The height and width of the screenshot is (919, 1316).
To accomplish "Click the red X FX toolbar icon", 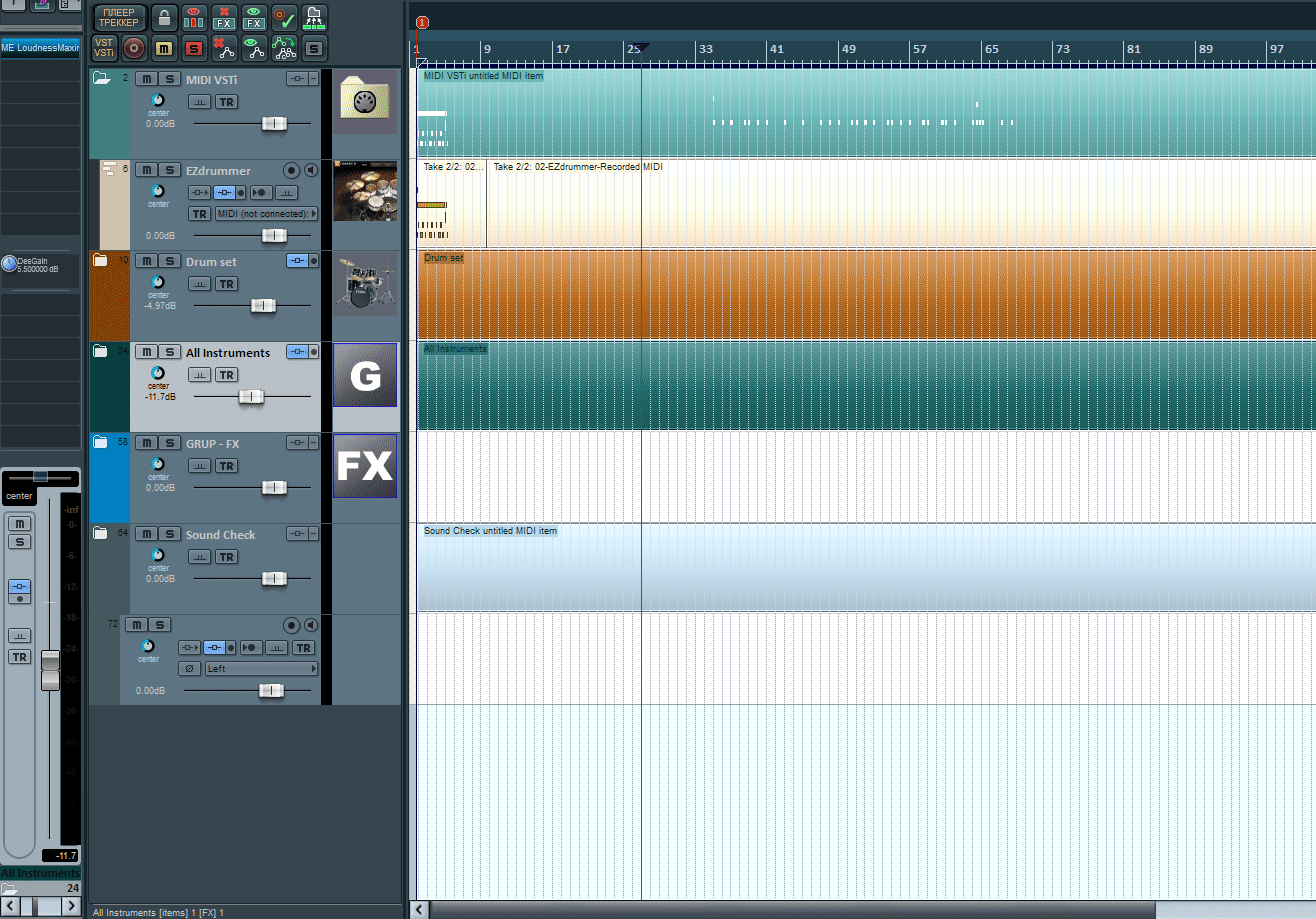I will click(x=225, y=17).
